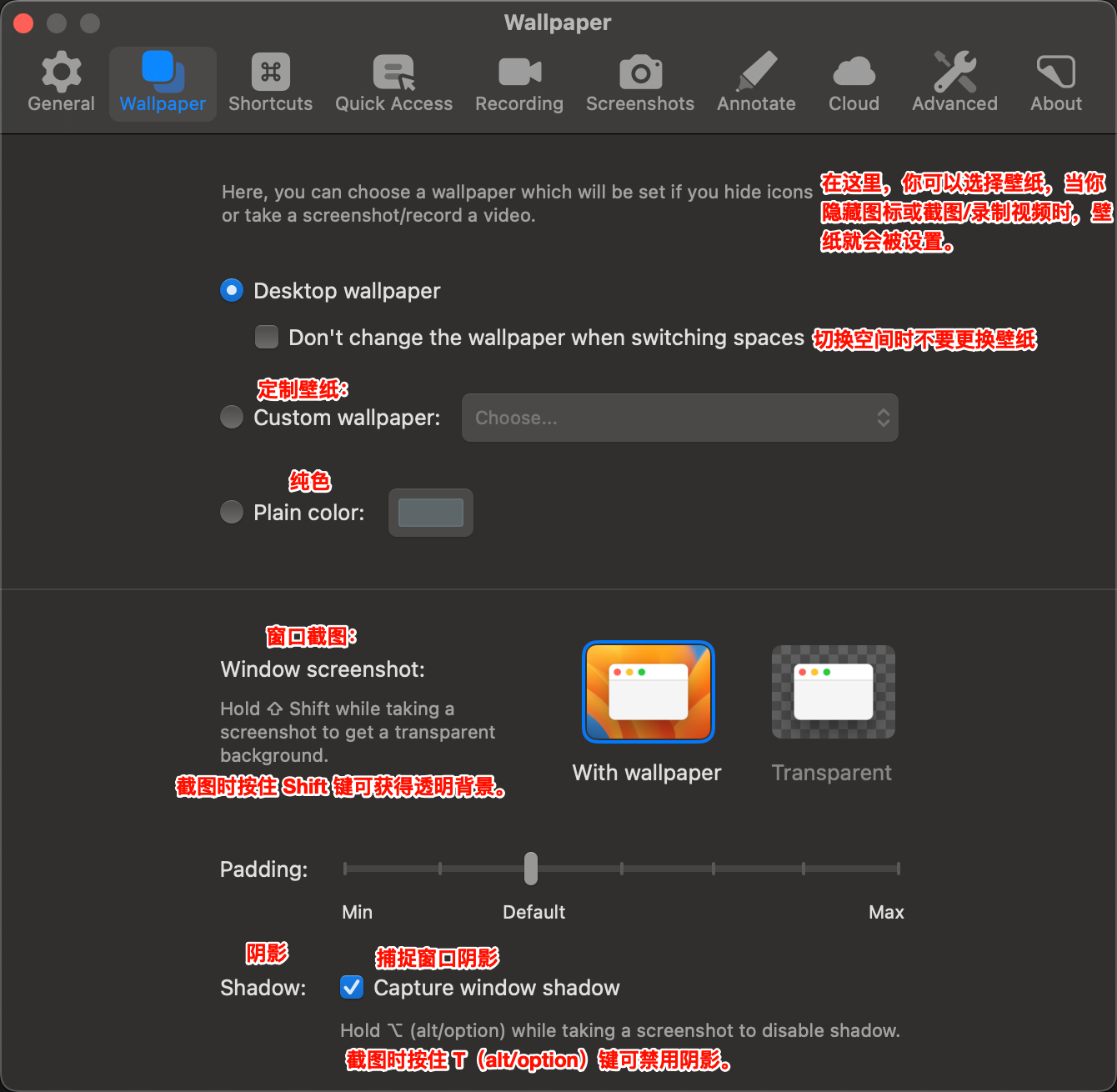Switch to the About tab
1117x1092 pixels.
(1055, 79)
